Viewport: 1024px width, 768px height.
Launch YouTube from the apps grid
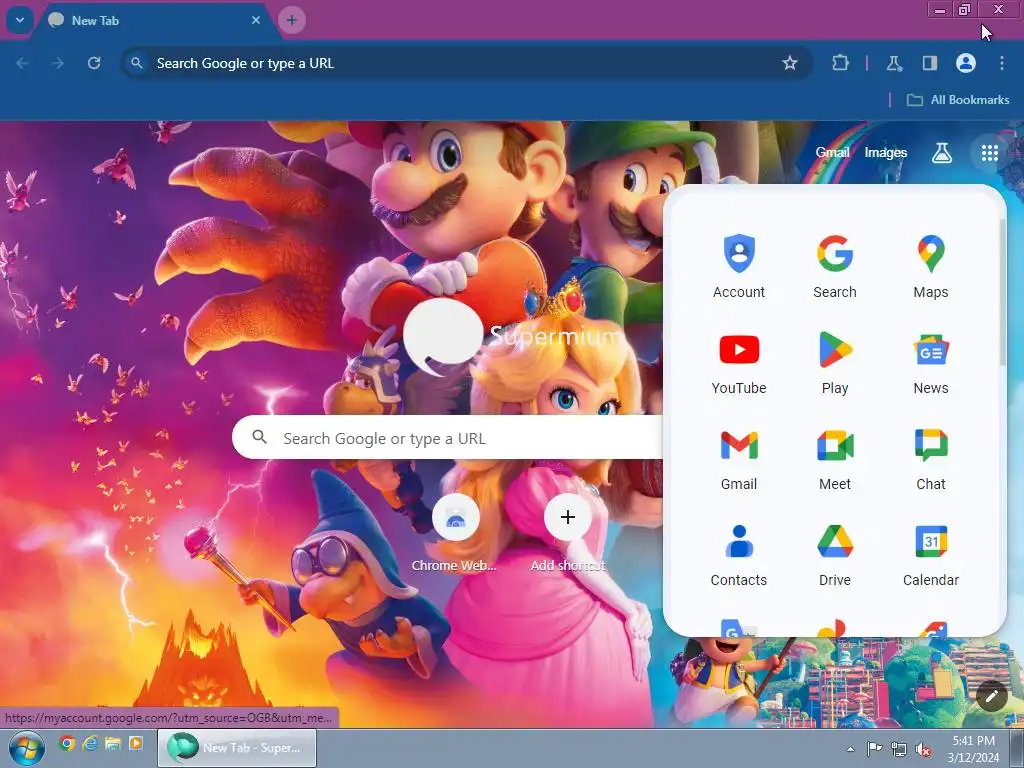739,362
